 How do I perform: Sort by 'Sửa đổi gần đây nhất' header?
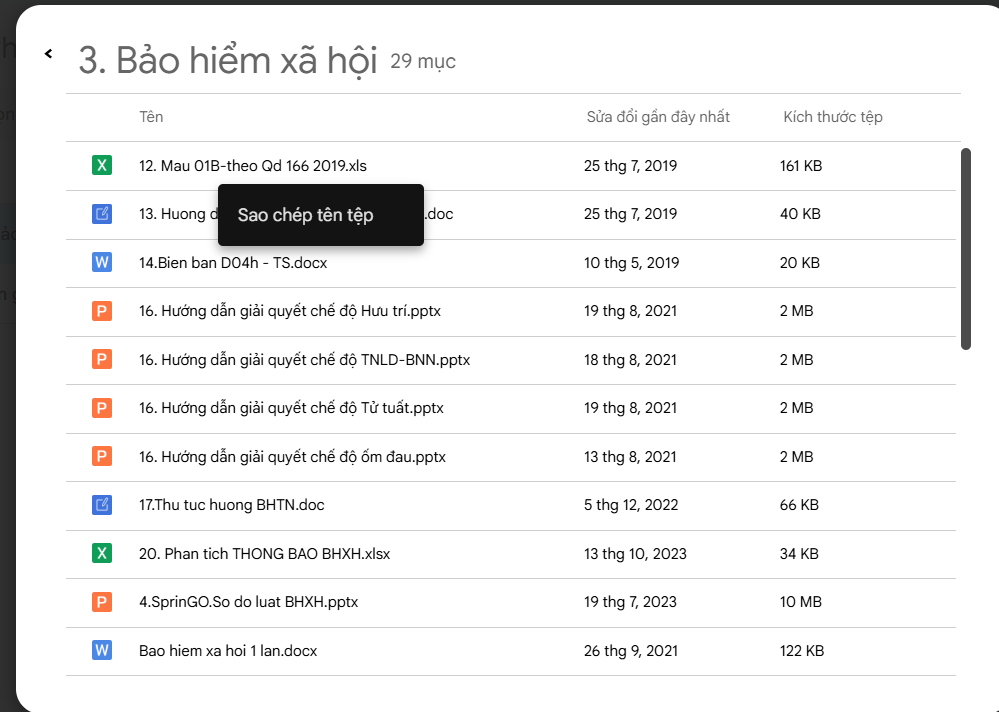pyautogui.click(x=658, y=117)
